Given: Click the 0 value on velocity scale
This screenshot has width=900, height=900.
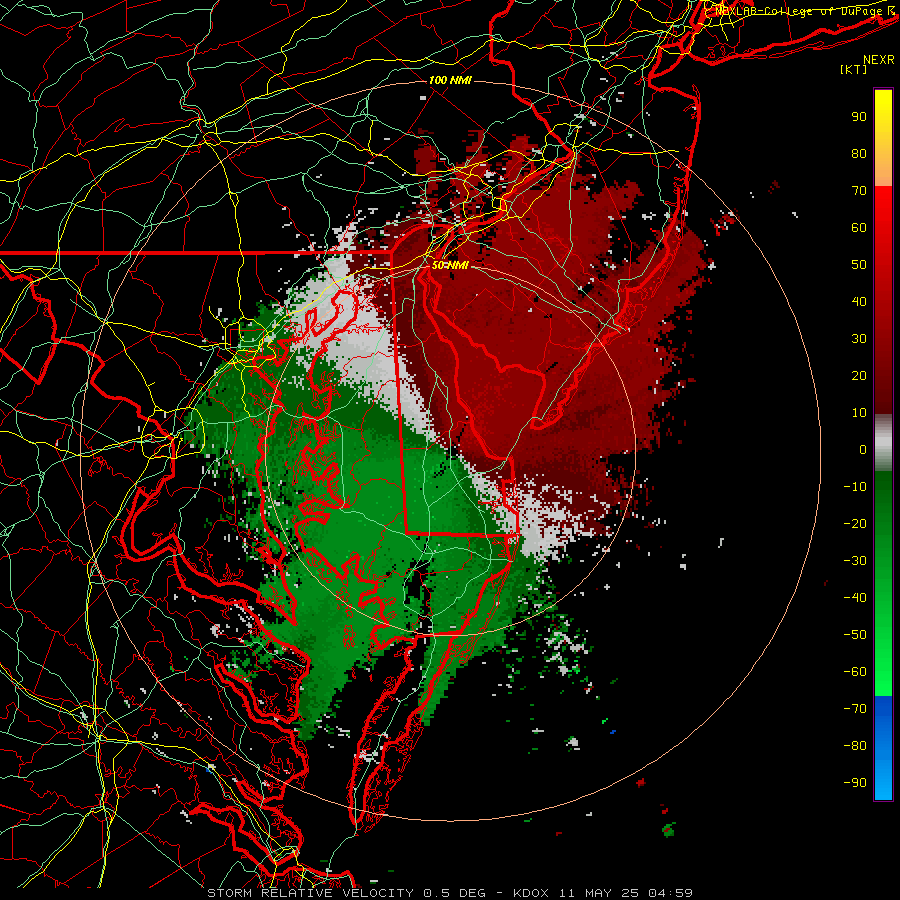Looking at the screenshot, I should [863, 449].
